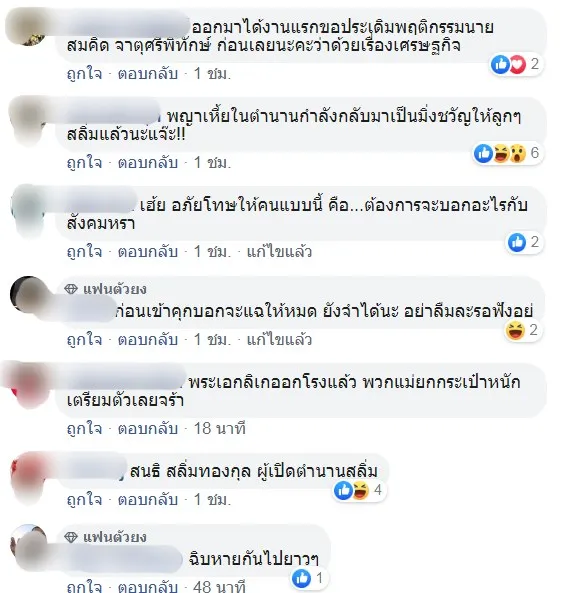Click laughing emoji on second comment reactions
585x593 pixels.
[x=501, y=153]
